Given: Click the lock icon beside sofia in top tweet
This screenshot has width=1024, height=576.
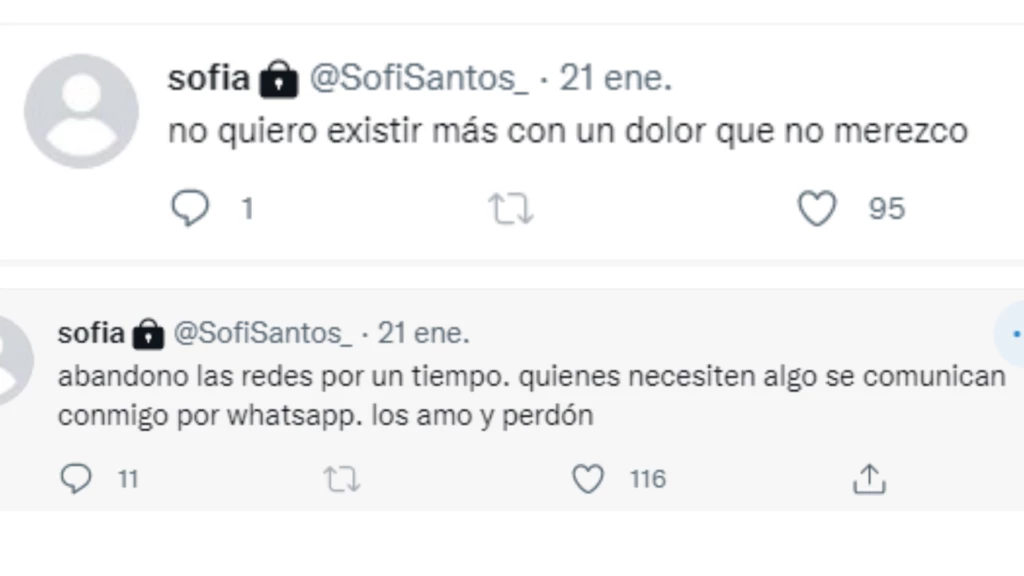Looking at the screenshot, I should (x=278, y=81).
